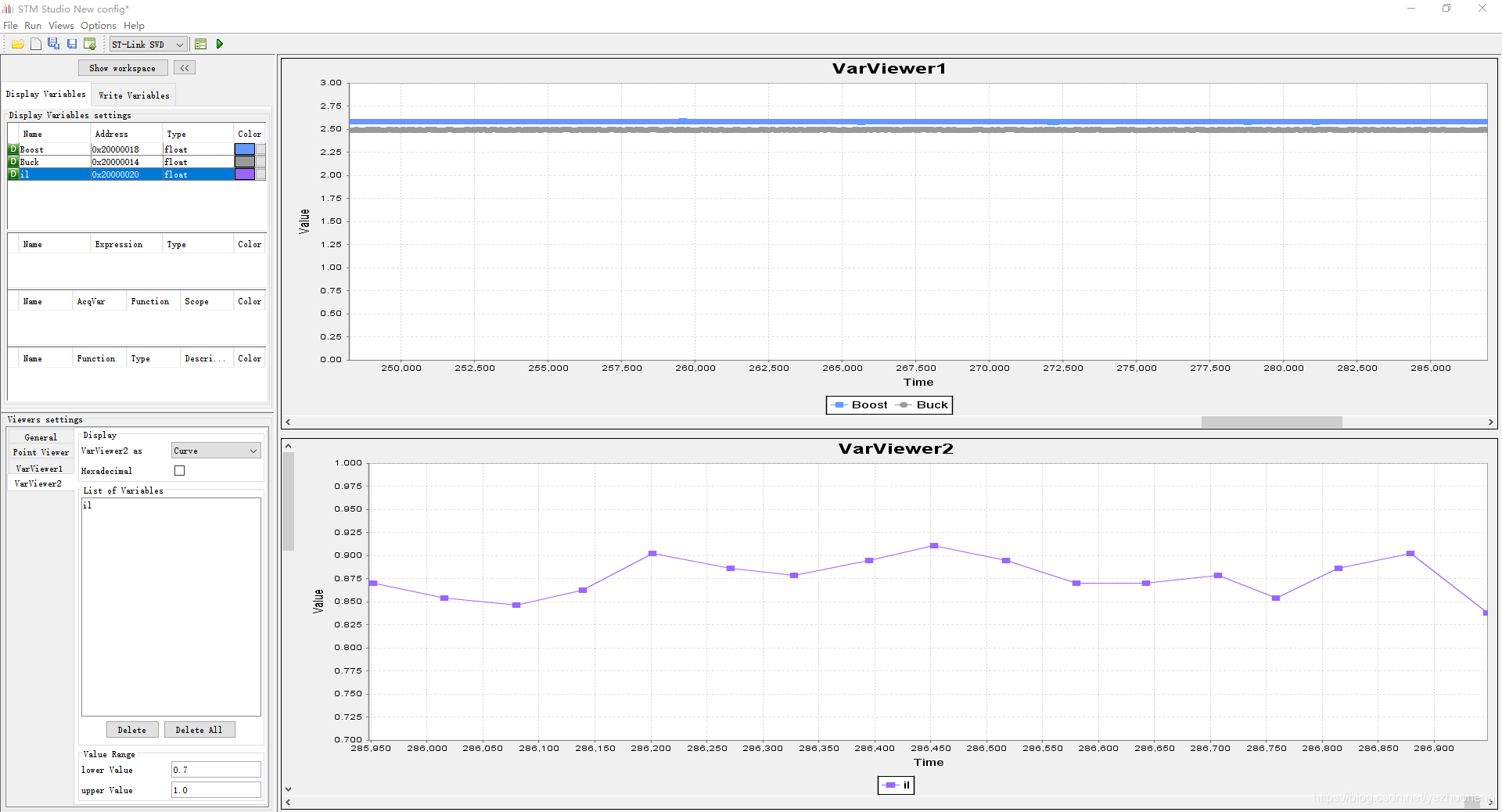
Task: Click il legend entry in VarViewer2
Action: (897, 785)
